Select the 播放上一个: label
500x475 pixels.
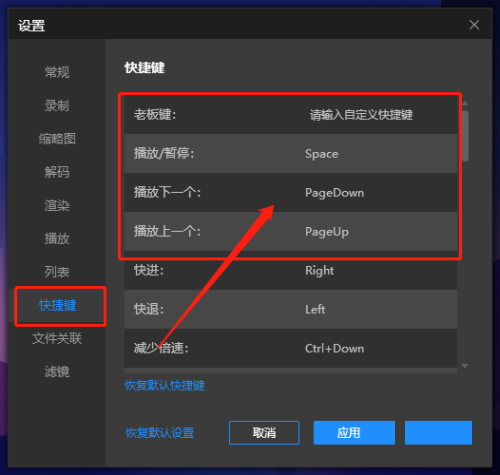[x=167, y=231]
